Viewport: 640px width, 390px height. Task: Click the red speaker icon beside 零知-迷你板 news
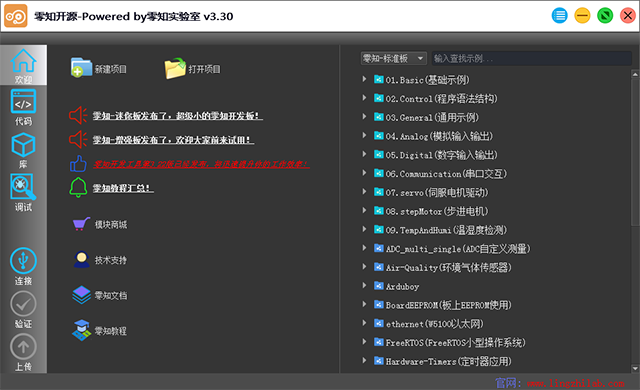click(x=78, y=115)
